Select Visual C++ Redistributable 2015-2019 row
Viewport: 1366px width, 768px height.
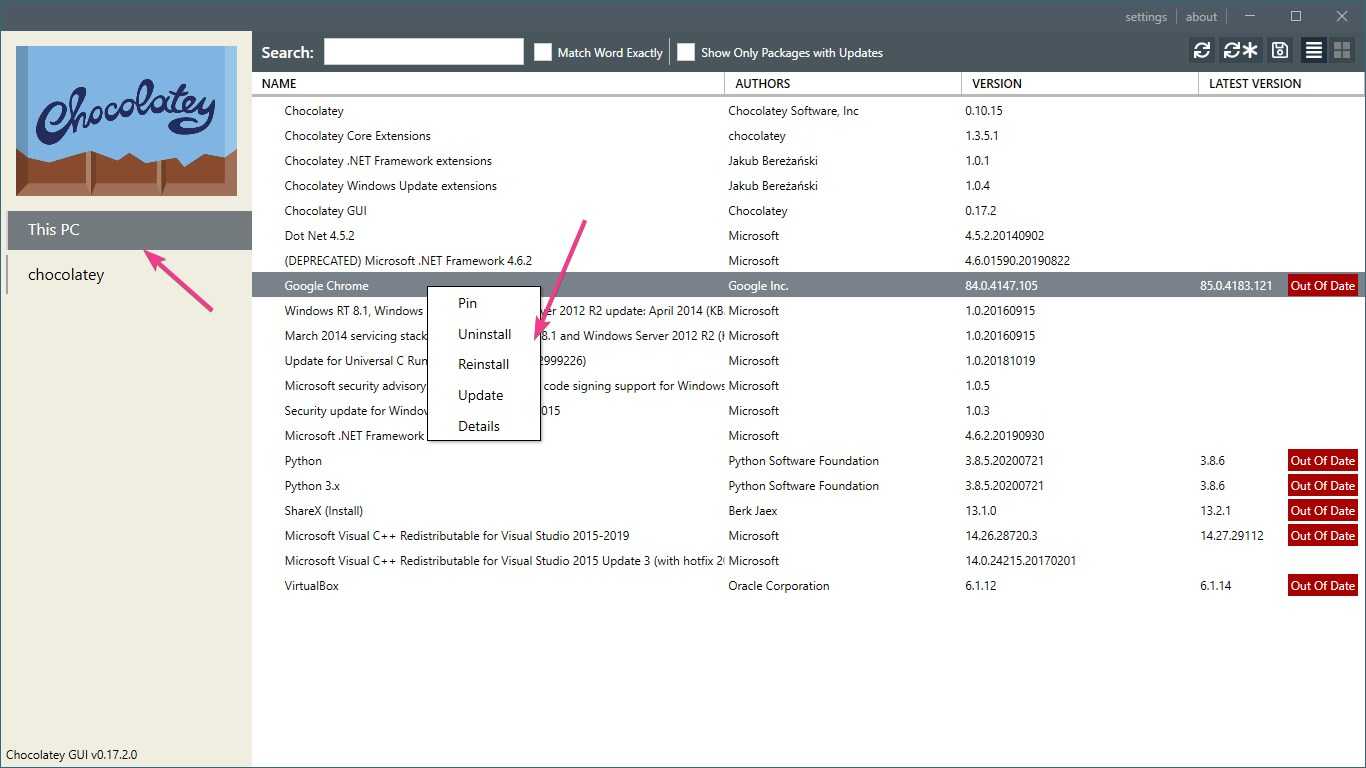(808, 536)
